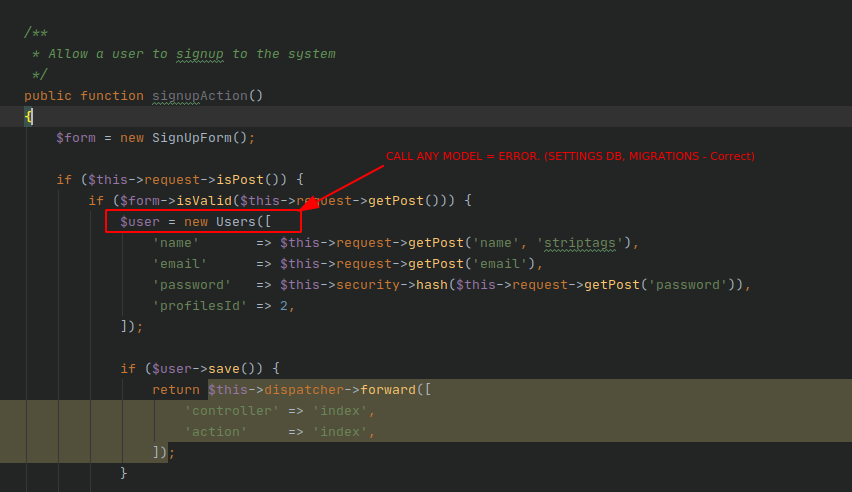This screenshot has width=852, height=492.
Task: Place cursor on the highlighted opening curly brace
Action: [x=29, y=117]
